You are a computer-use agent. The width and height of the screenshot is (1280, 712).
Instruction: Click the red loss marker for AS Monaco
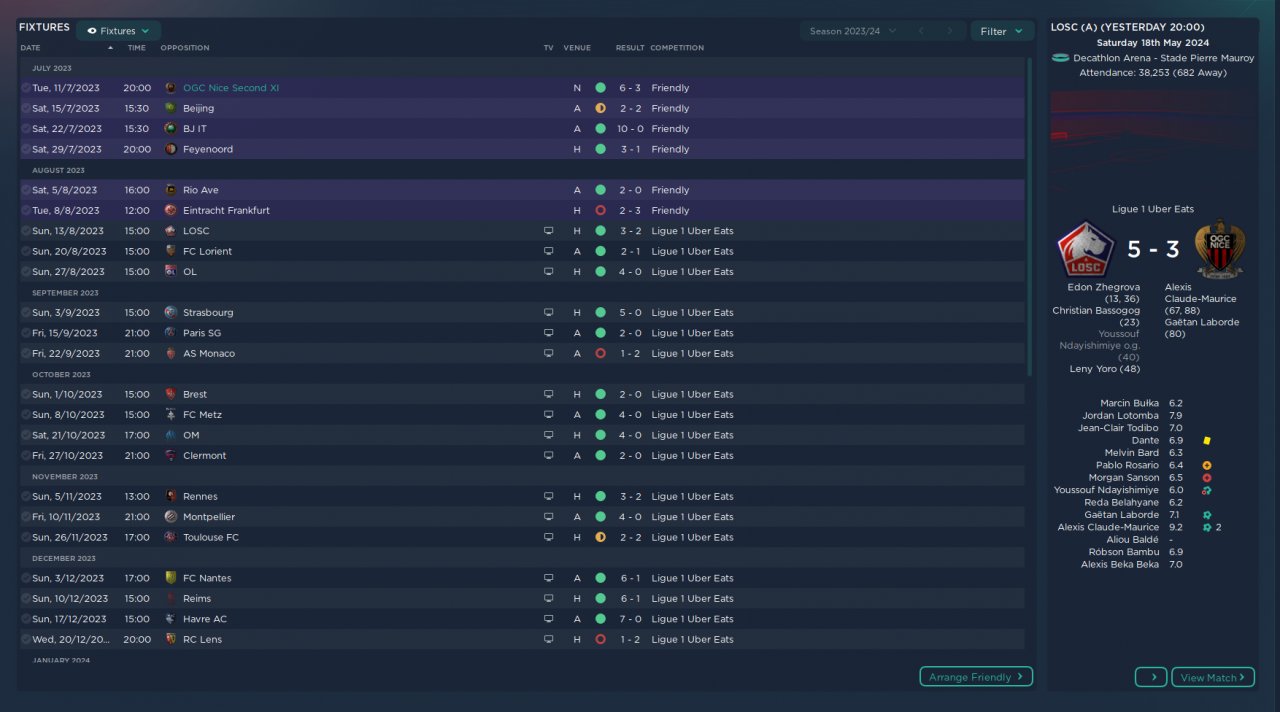click(600, 353)
